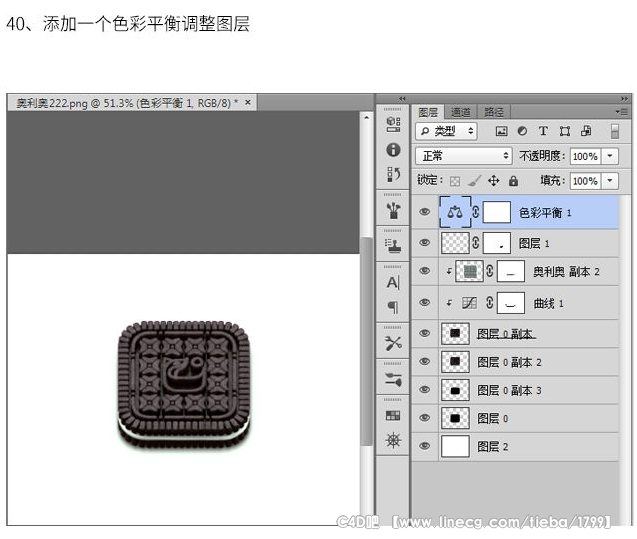Hide the 图层 0 副本 2 layer
The height and width of the screenshot is (539, 637).
(x=425, y=361)
